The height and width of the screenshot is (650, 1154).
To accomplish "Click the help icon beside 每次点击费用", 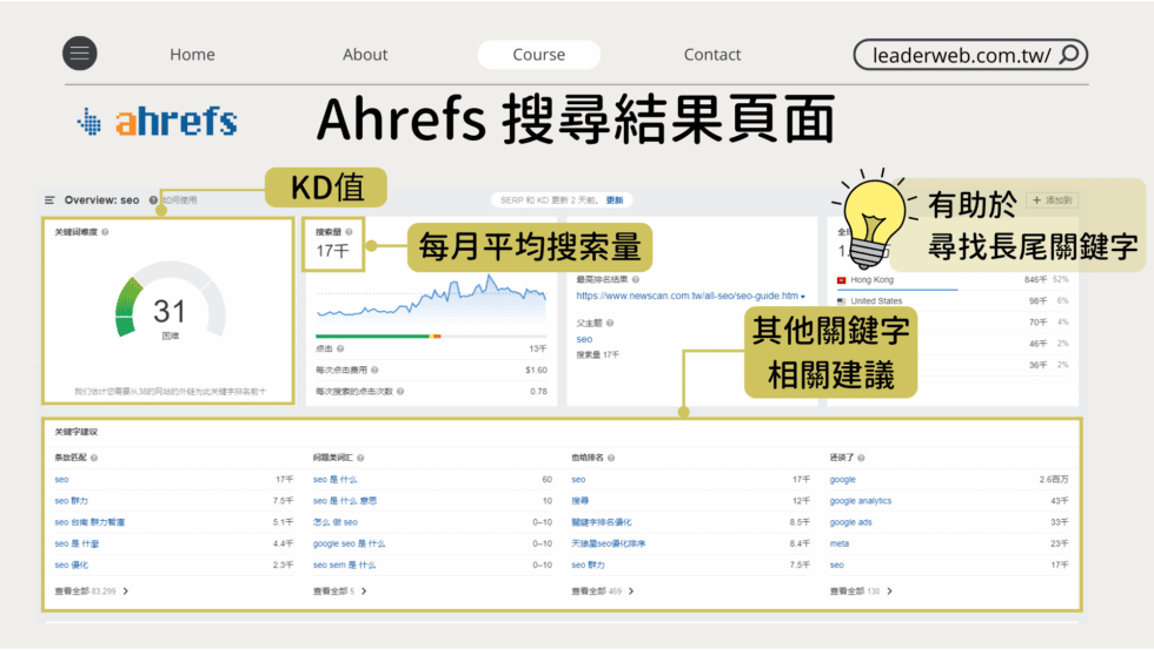I will [x=373, y=370].
